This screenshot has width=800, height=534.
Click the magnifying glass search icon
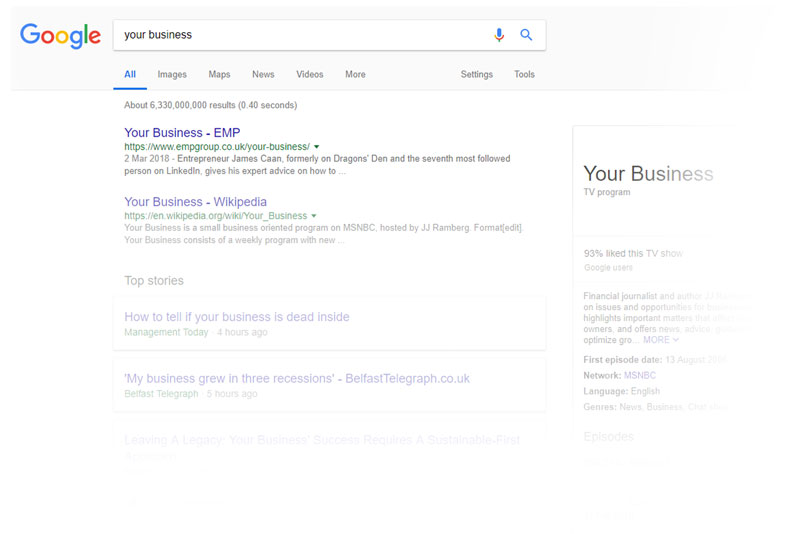pyautogui.click(x=526, y=35)
